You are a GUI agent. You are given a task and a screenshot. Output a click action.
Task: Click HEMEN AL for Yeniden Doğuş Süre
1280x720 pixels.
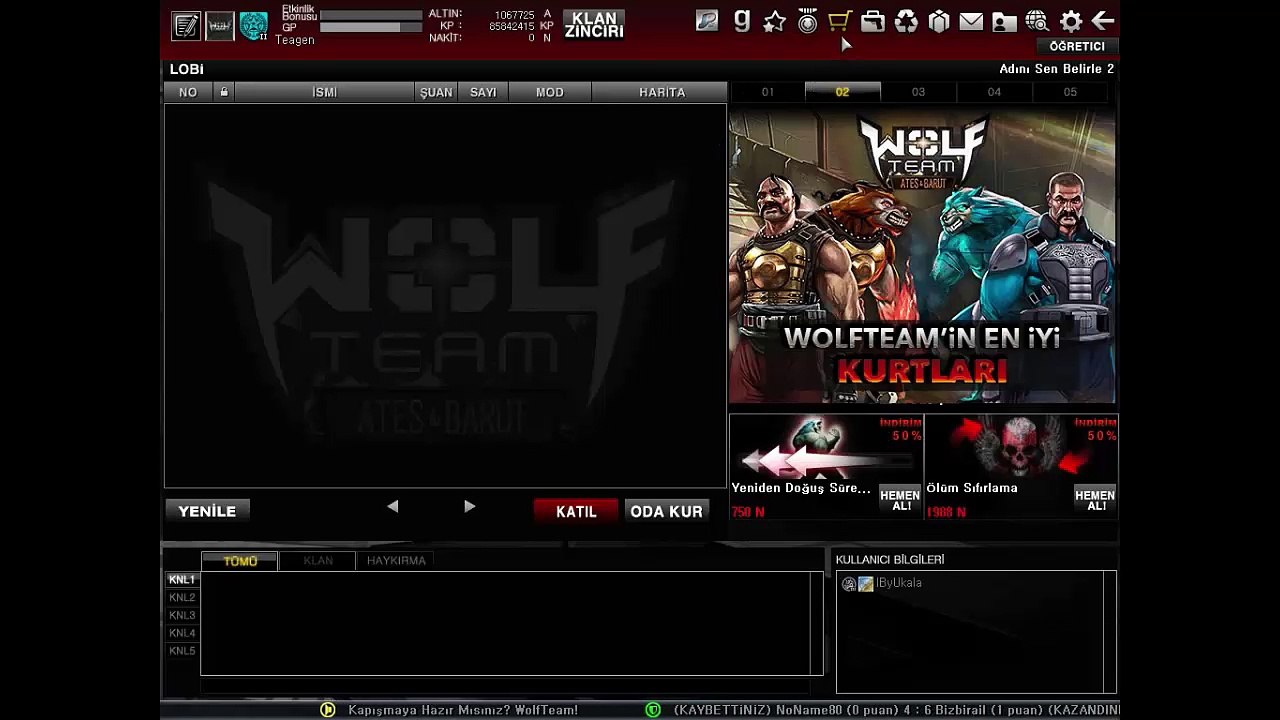point(900,500)
